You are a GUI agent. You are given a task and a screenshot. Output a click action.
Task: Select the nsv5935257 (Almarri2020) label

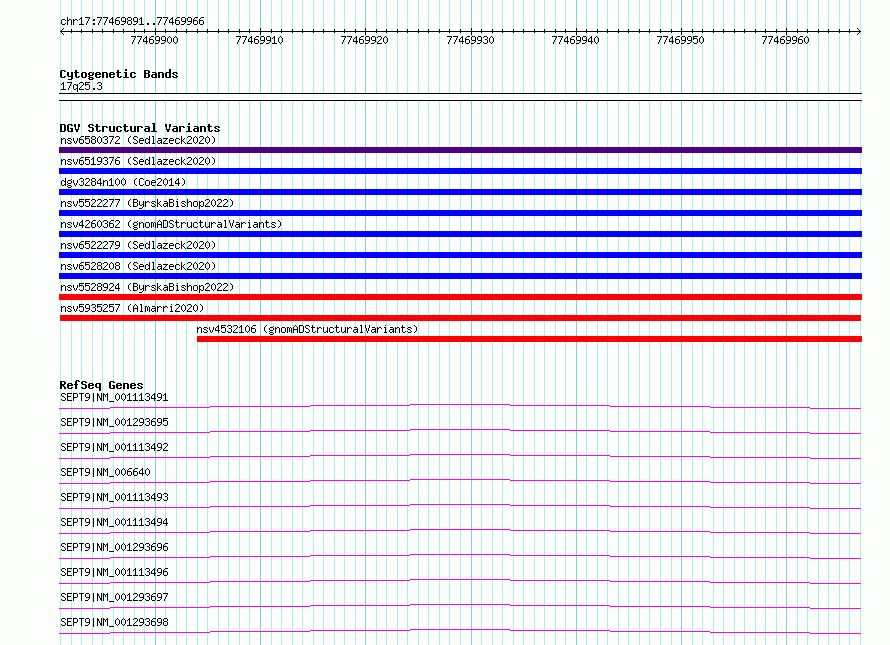coord(132,308)
